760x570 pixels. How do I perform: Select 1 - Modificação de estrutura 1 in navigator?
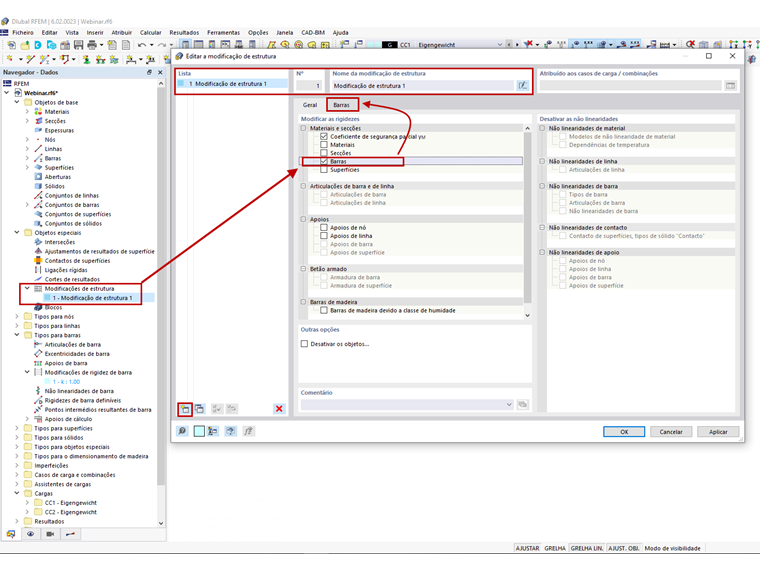point(92,298)
